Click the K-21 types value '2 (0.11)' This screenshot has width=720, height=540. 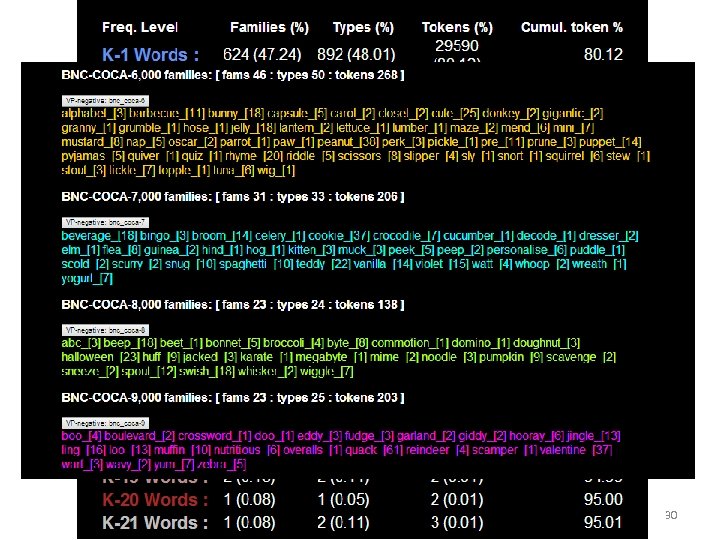[x=343, y=523]
